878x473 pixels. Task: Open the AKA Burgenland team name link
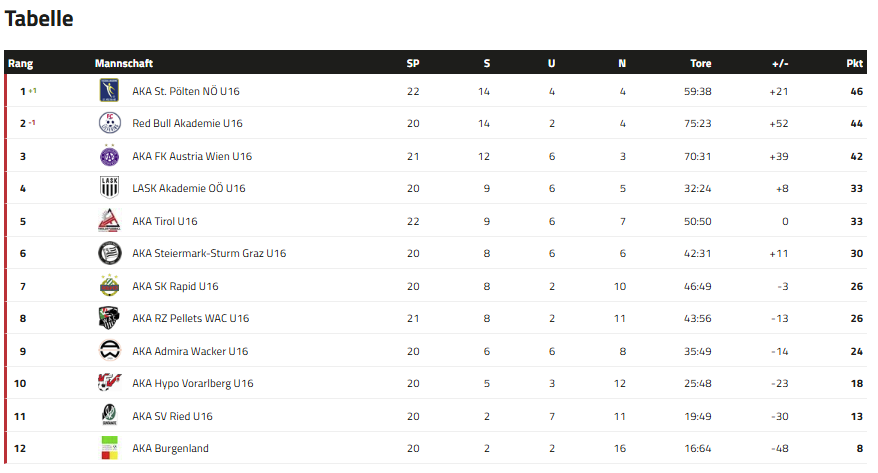tap(170, 449)
